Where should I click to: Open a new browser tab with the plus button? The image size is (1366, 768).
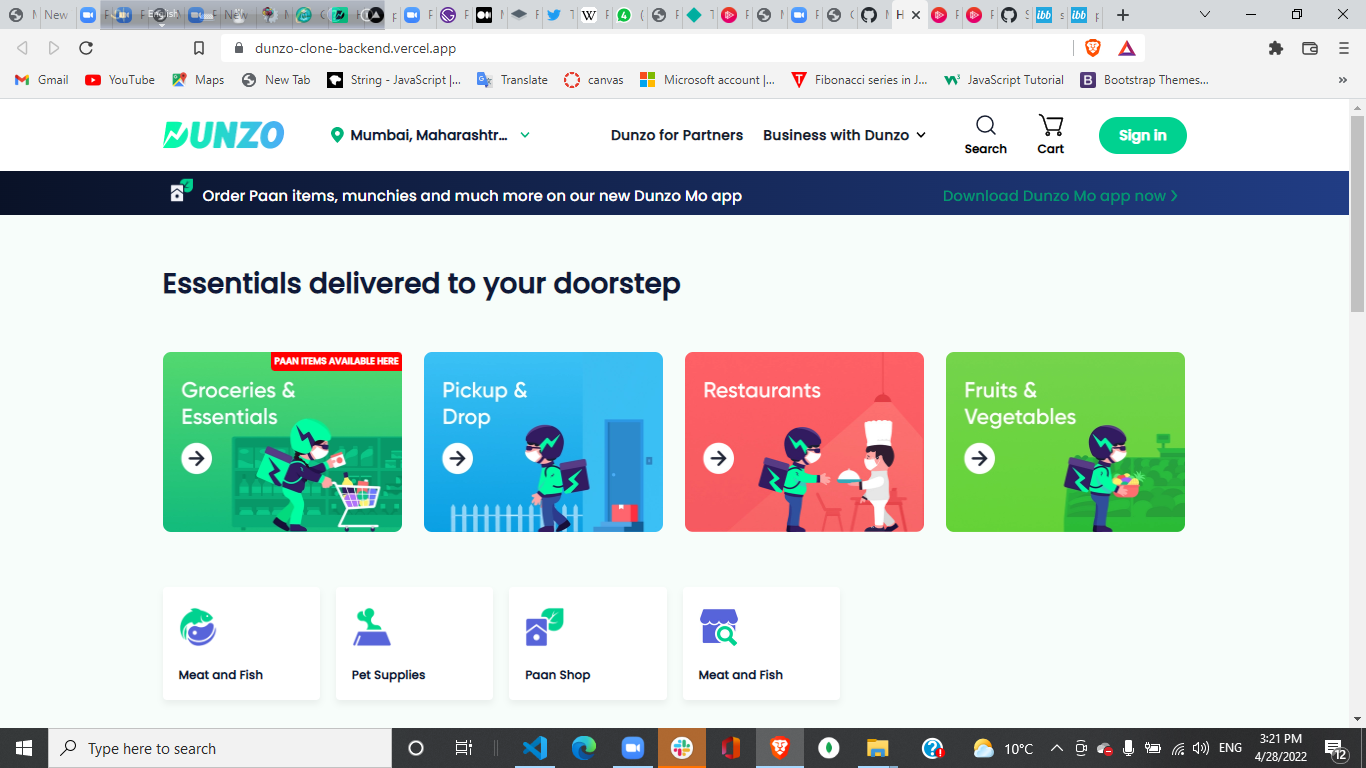[1123, 15]
